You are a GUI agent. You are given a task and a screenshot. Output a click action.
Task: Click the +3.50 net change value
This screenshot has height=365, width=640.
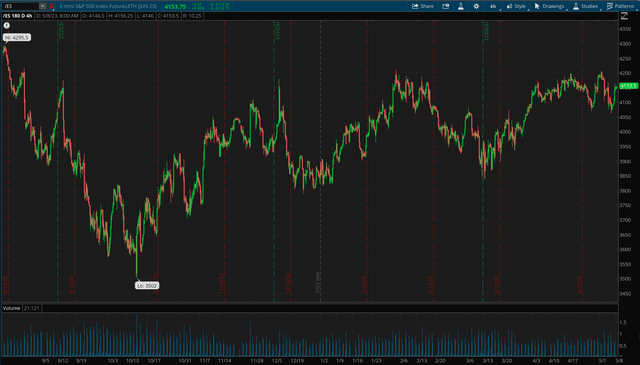198,4
